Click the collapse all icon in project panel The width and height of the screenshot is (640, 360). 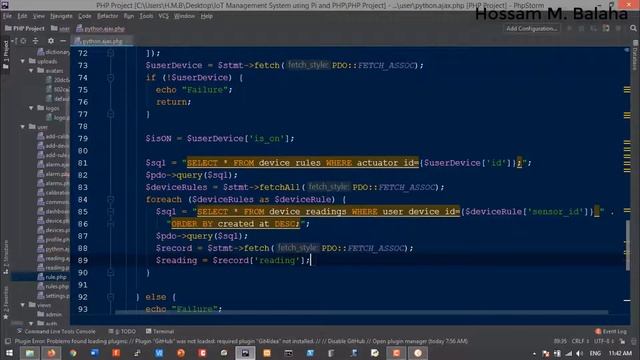click(36, 41)
